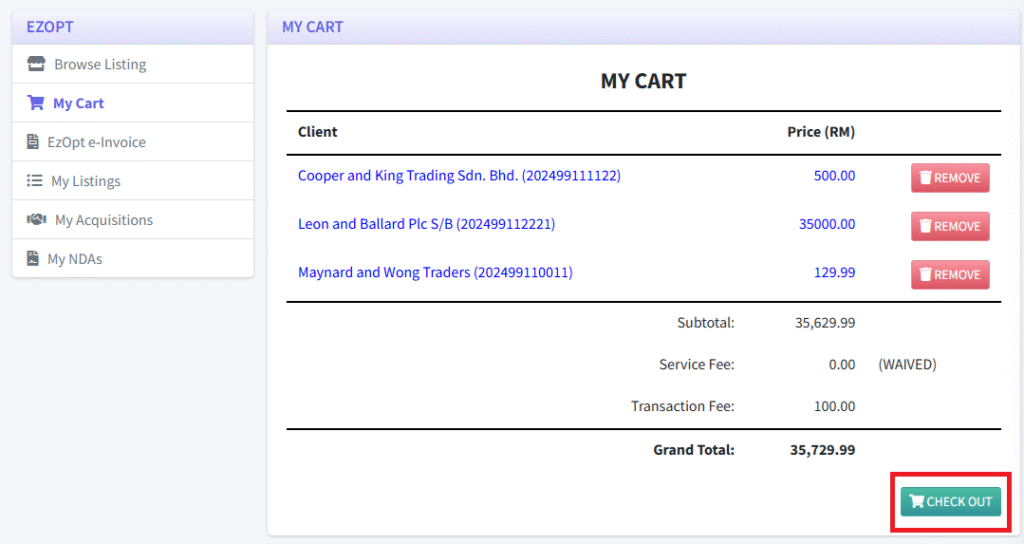
Task: Click the 500.00 price link
Action: click(x=835, y=176)
